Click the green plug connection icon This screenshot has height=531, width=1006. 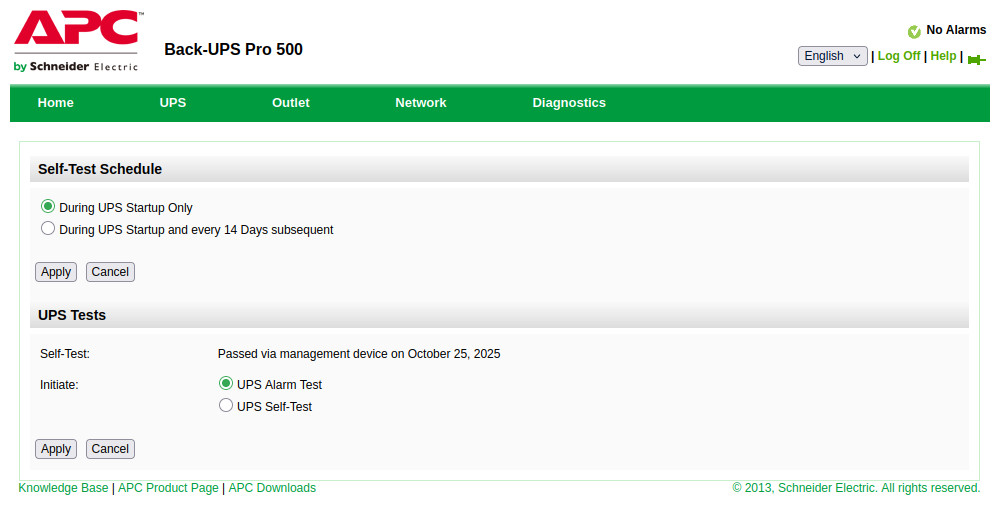click(976, 58)
